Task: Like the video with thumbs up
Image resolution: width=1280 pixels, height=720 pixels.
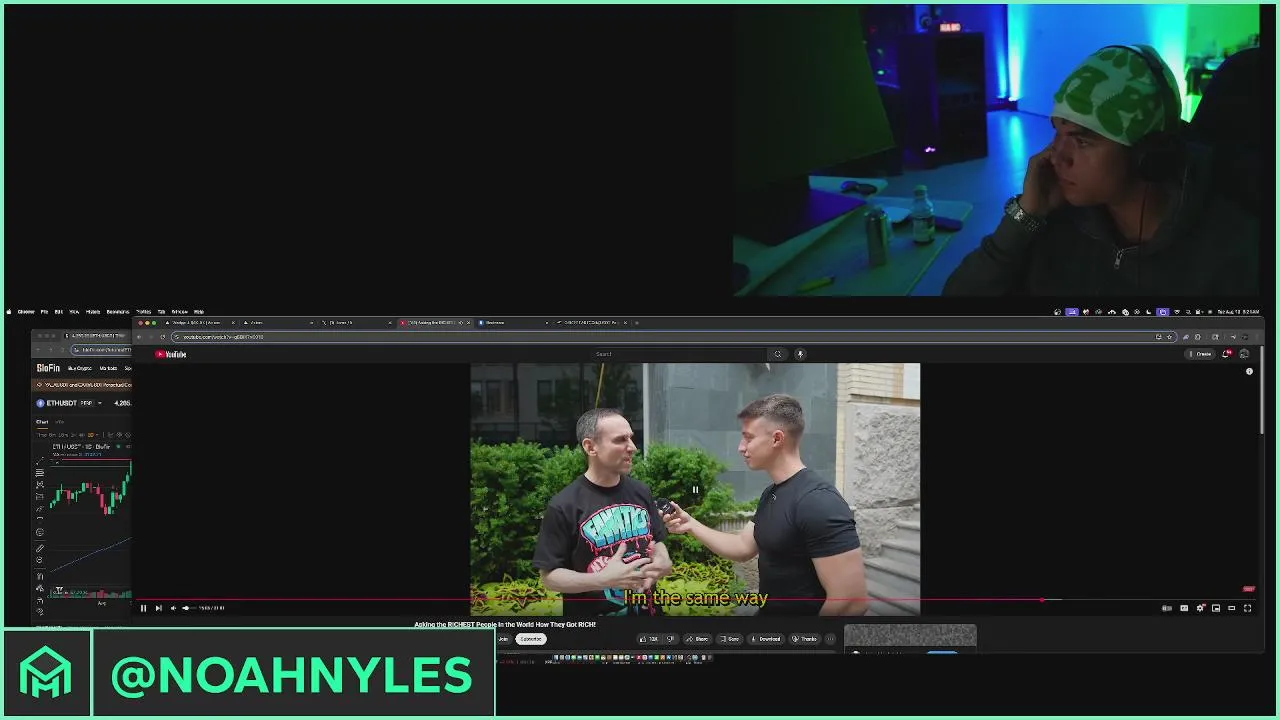Action: coord(649,639)
